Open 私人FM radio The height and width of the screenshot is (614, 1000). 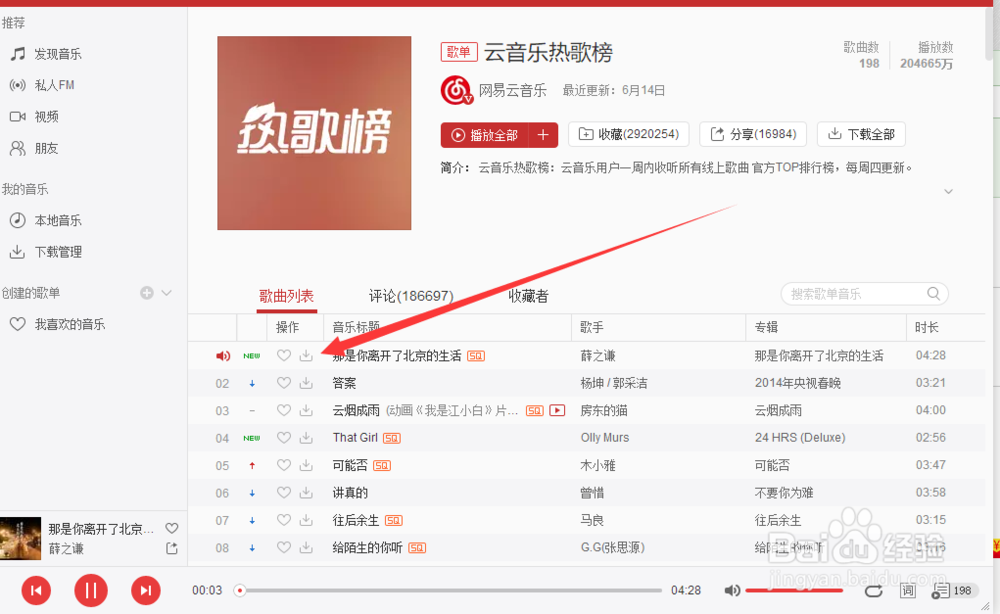42,85
